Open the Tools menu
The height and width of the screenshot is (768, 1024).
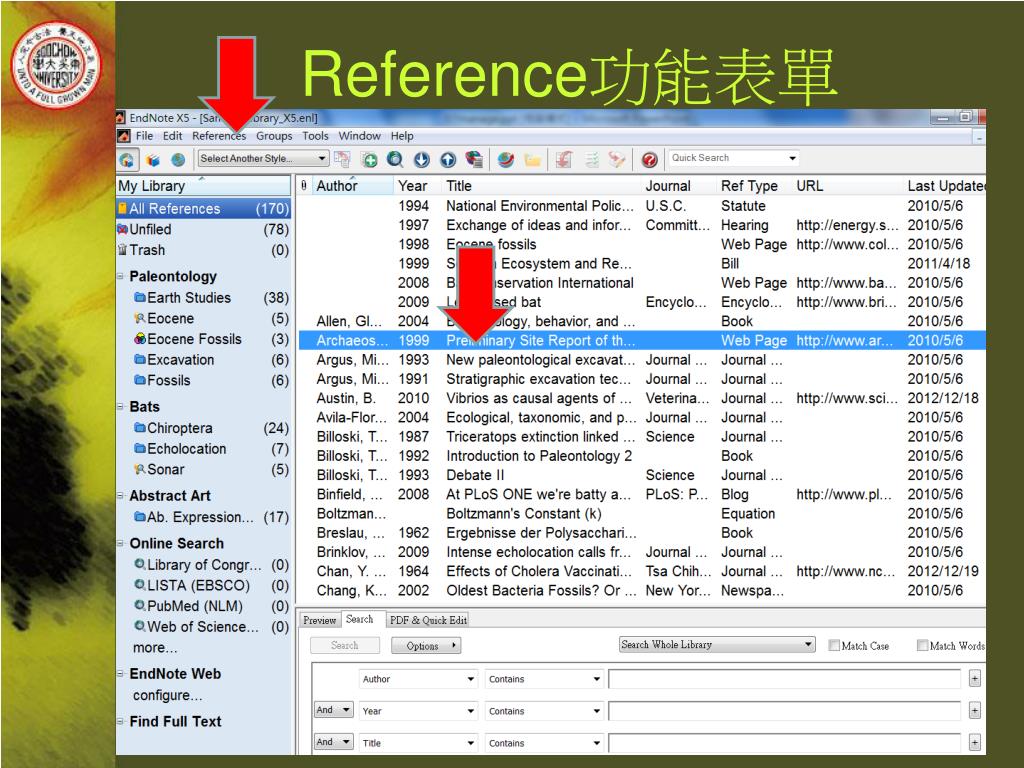[x=315, y=136]
